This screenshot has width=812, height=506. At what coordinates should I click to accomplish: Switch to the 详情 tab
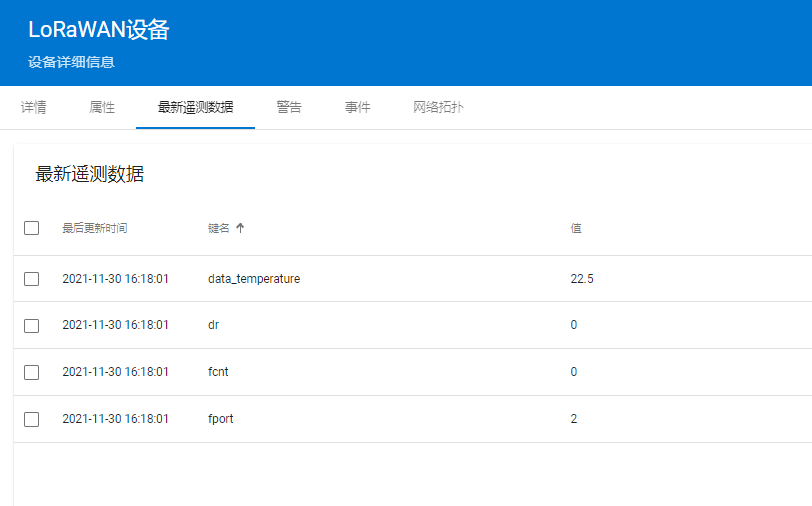tap(34, 107)
